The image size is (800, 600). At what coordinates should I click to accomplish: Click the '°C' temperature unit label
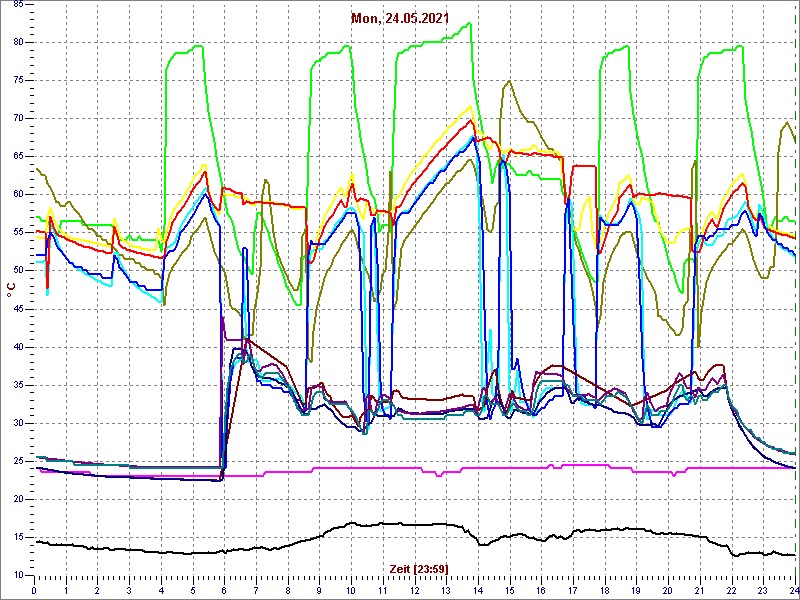pyautogui.click(x=11, y=290)
